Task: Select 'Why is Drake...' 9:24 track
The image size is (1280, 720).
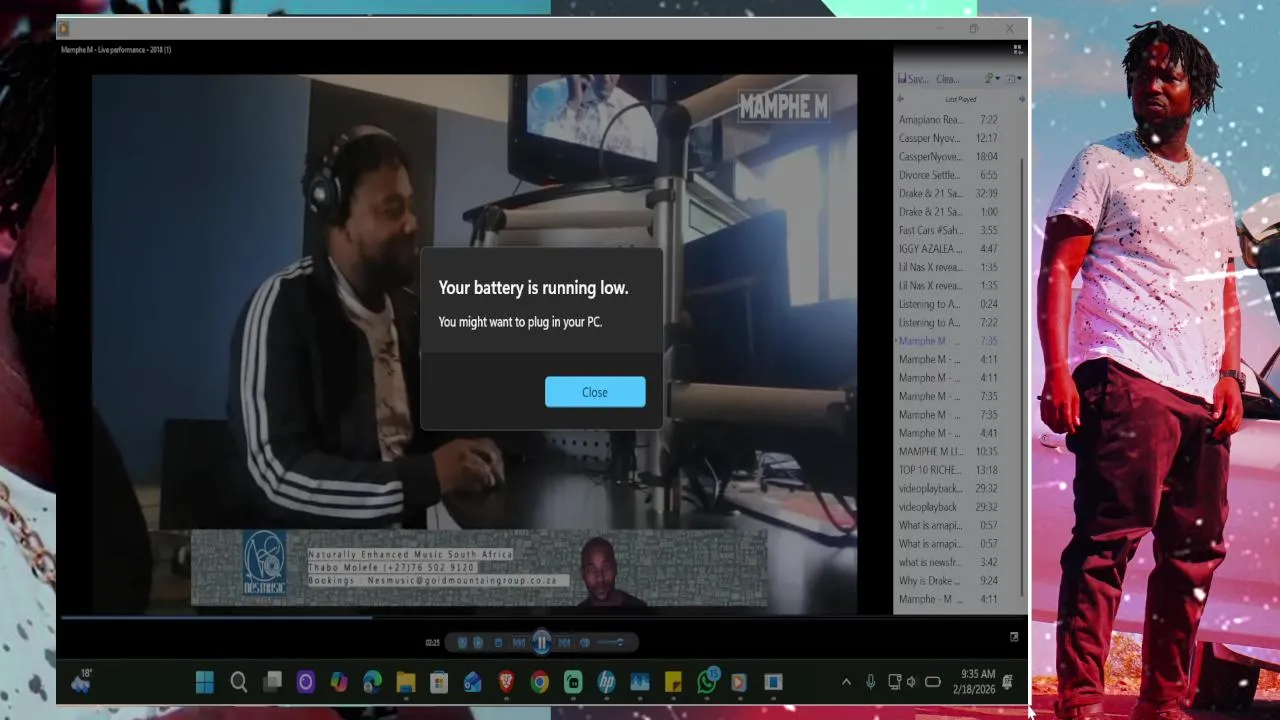Action: click(x=948, y=581)
